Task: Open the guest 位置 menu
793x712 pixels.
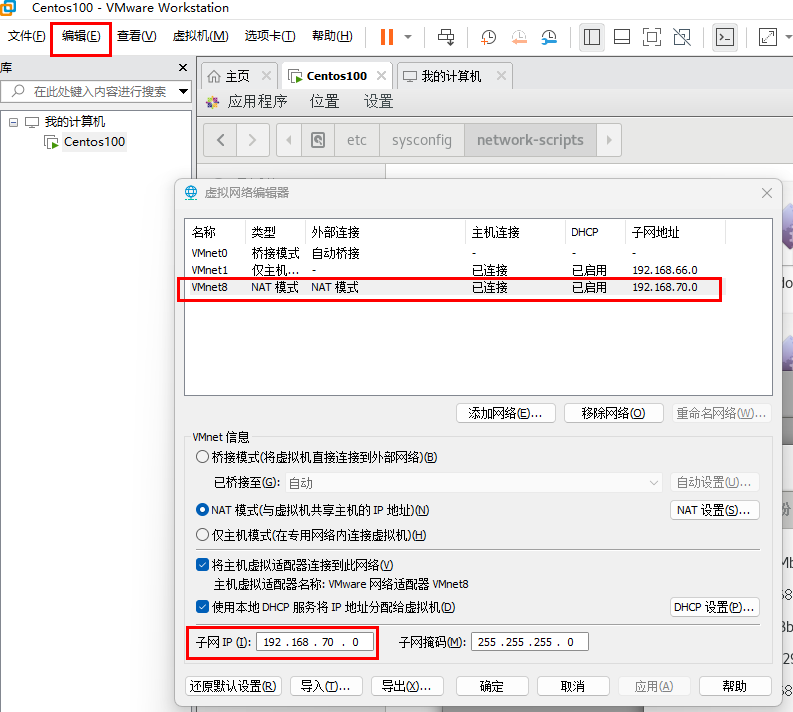Action: (x=324, y=102)
